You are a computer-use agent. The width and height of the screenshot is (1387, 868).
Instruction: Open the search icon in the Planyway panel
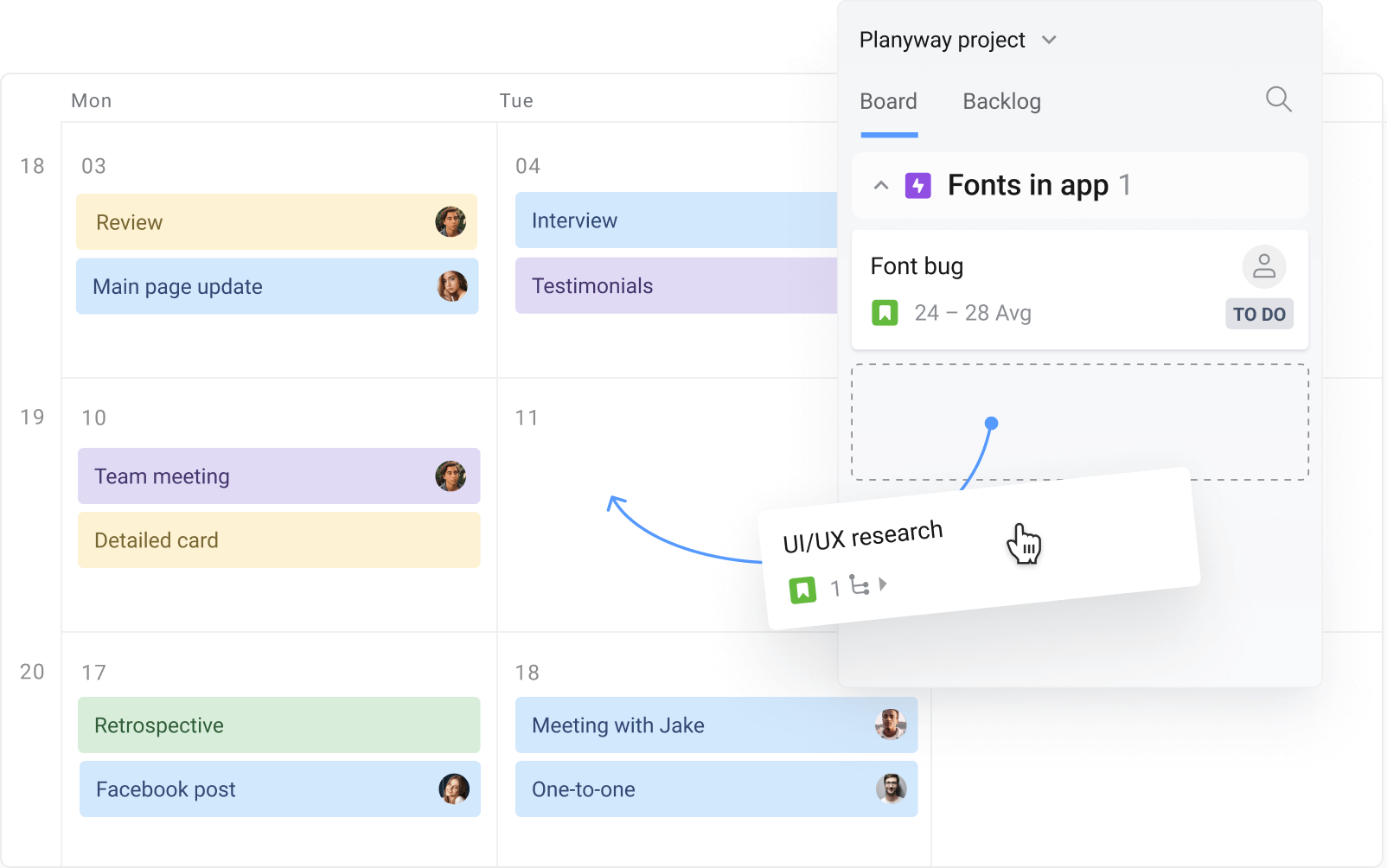[x=1279, y=99]
